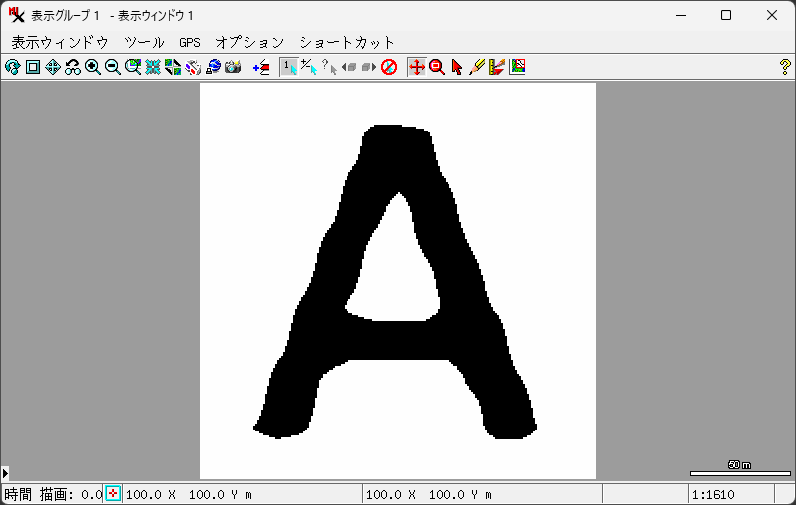Click the Zoom Out magnifier icon

click(113, 67)
